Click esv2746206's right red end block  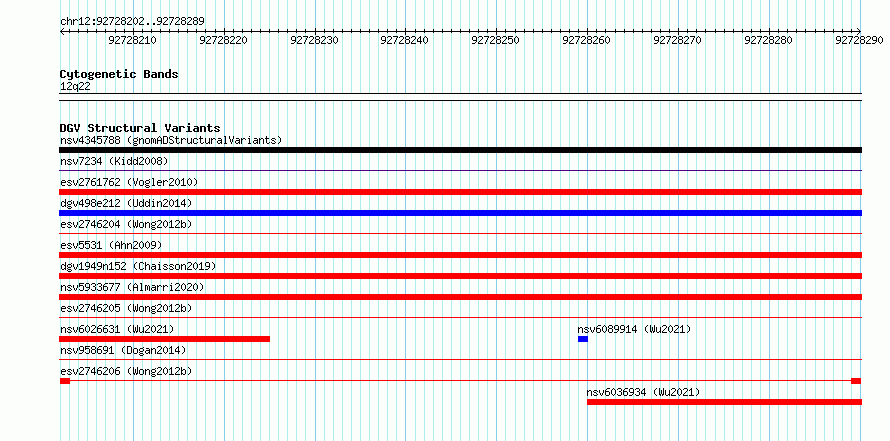(856, 381)
